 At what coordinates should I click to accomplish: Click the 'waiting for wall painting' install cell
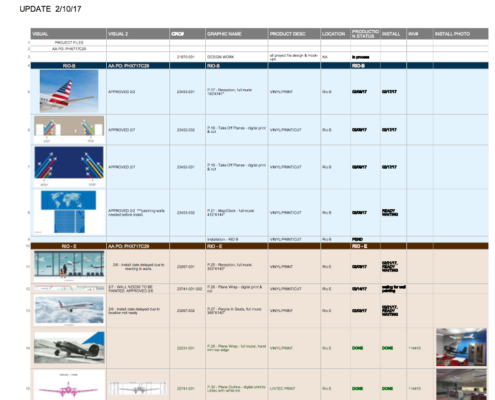click(x=393, y=289)
